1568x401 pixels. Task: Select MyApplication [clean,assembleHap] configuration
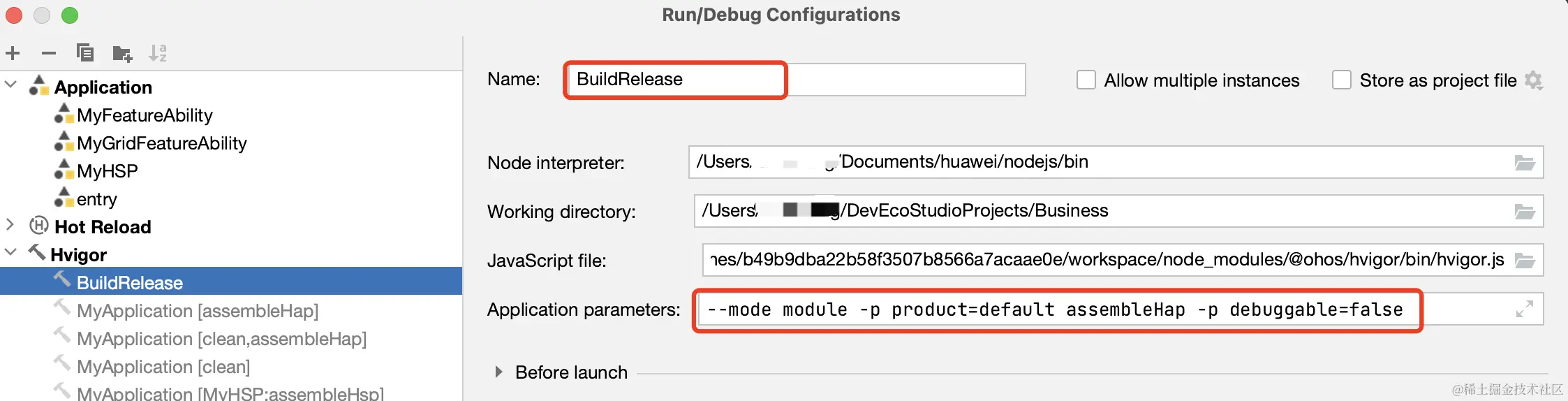221,339
